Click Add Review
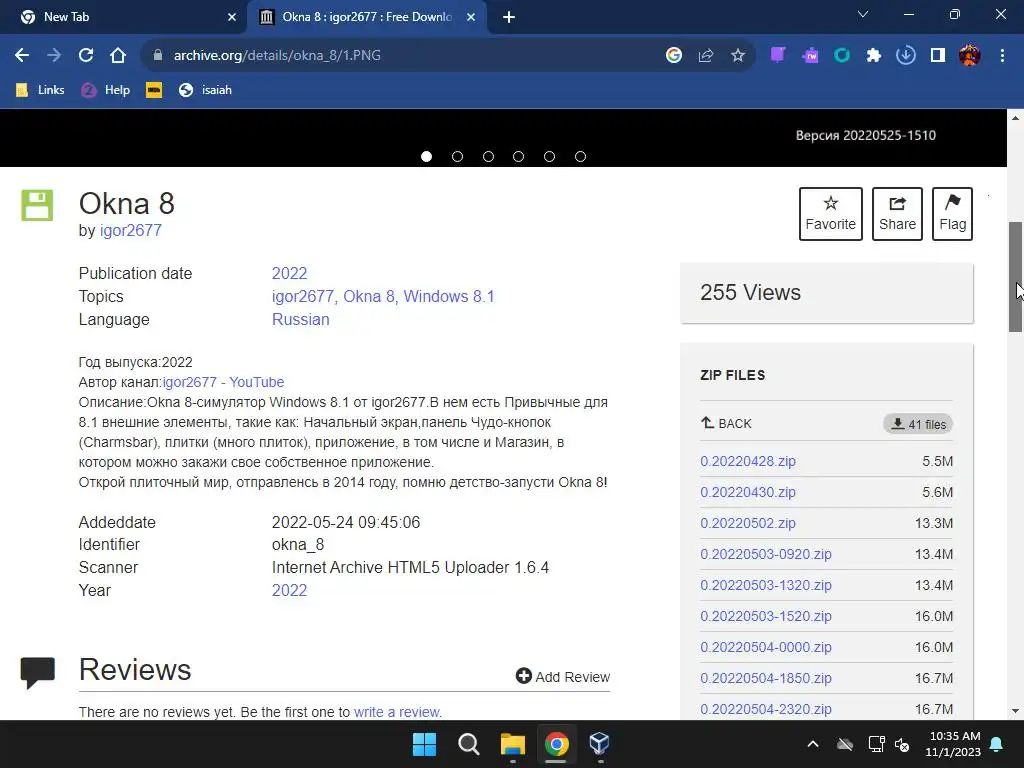Screen dimensions: 1024x768 563,677
